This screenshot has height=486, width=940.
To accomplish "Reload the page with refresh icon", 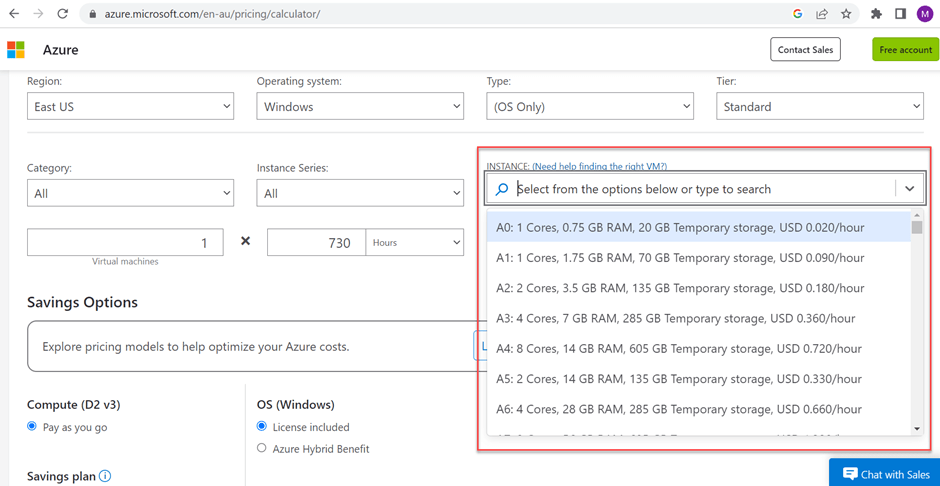I will click(x=62, y=14).
